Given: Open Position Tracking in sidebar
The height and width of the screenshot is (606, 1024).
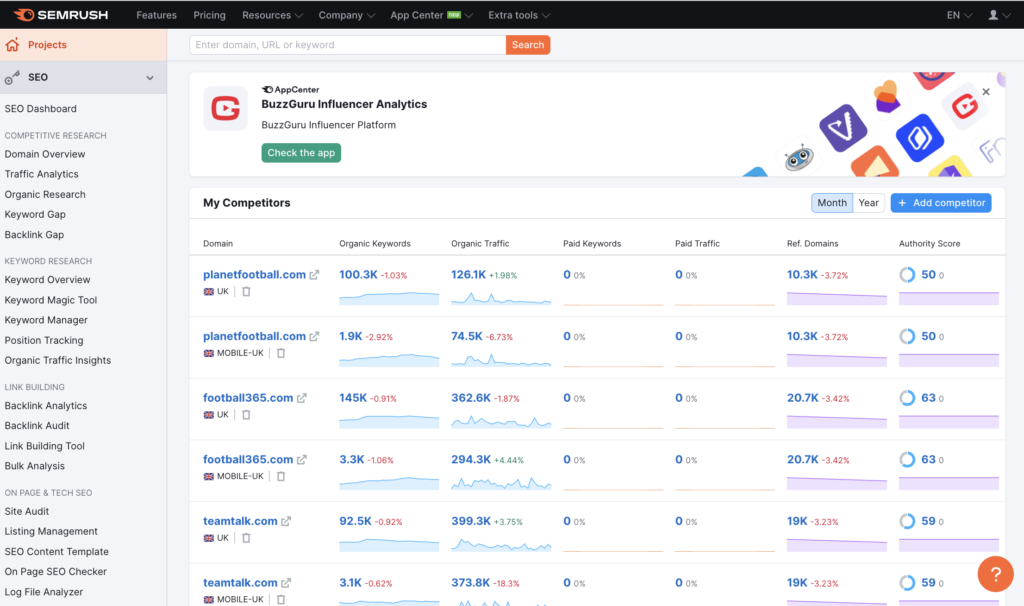Looking at the screenshot, I should click(x=44, y=340).
